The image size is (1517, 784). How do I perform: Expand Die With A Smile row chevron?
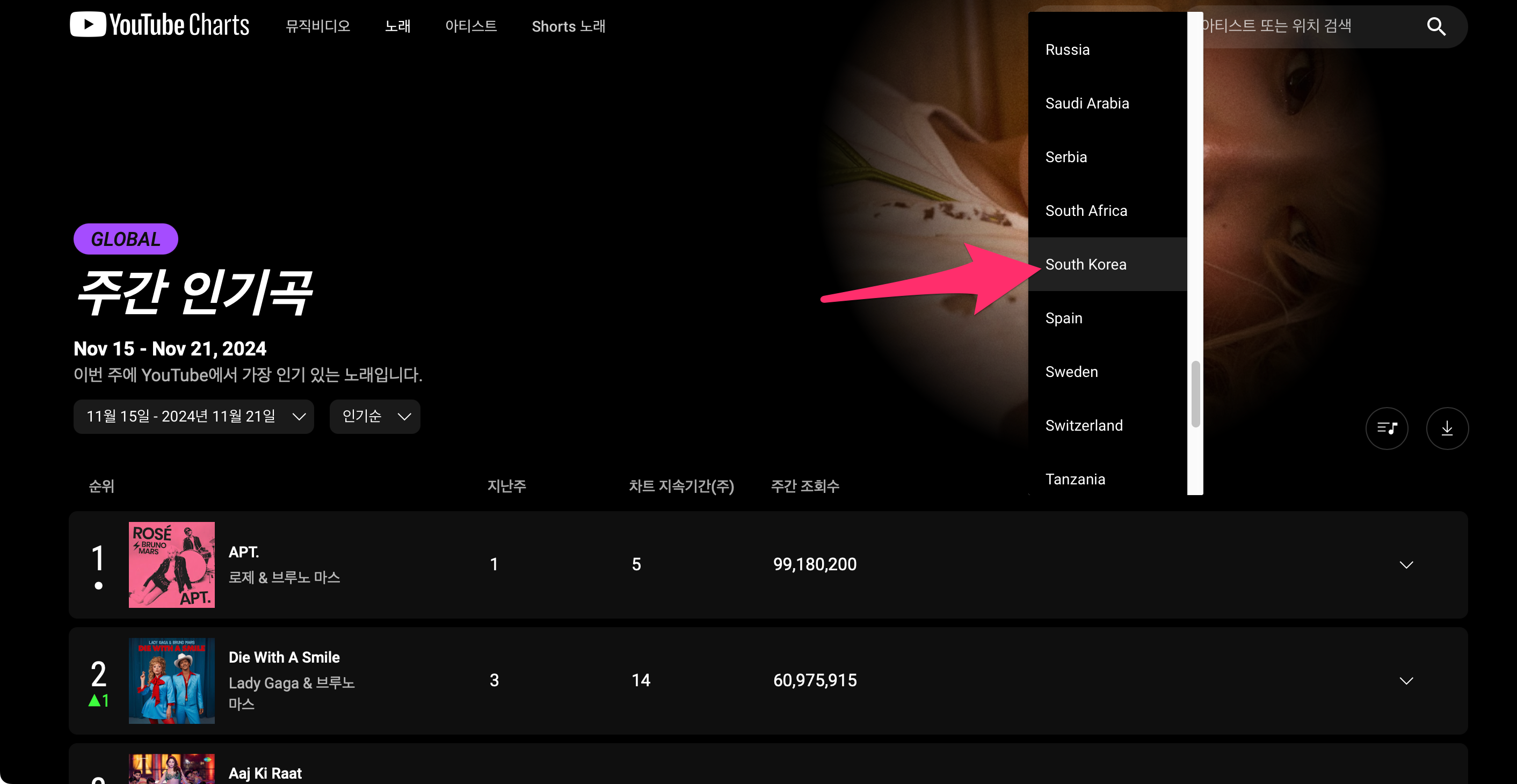click(1406, 680)
